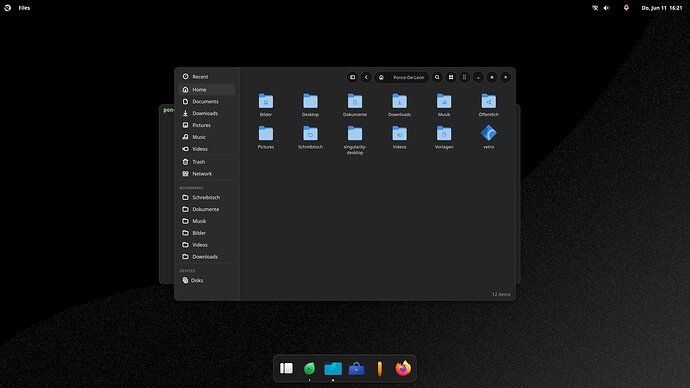Open Trash in the sidebar
Image resolution: width=690 pixels, height=388 pixels.
tap(207, 161)
